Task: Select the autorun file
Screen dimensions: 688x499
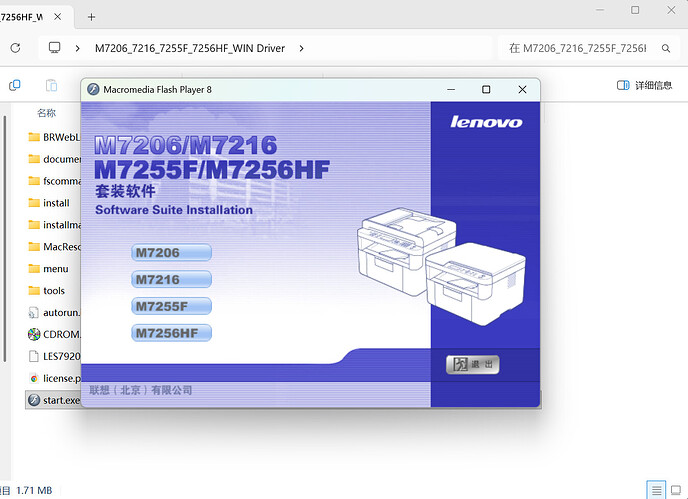Action: (54, 312)
